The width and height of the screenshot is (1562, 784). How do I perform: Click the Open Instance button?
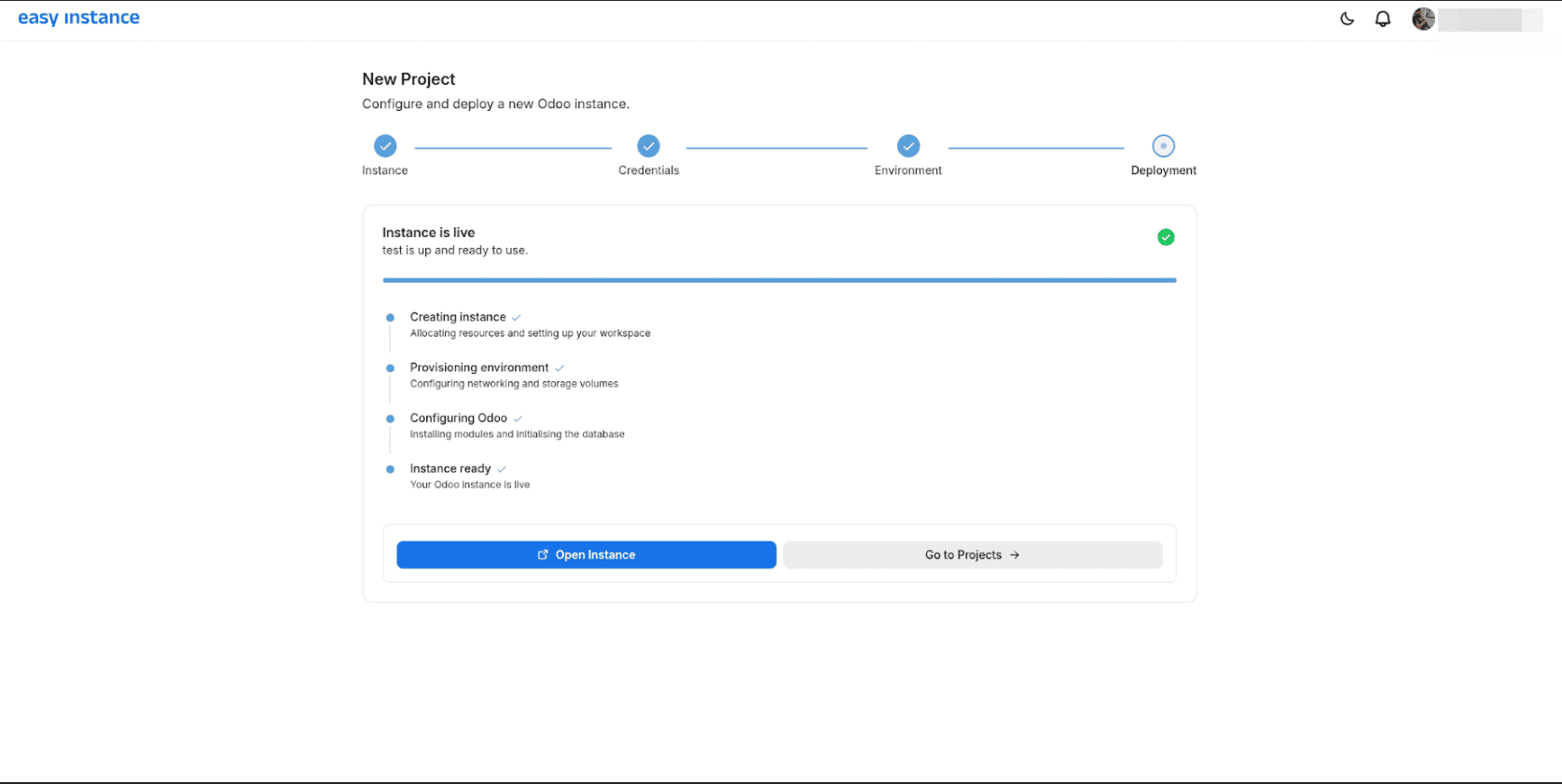tap(587, 555)
